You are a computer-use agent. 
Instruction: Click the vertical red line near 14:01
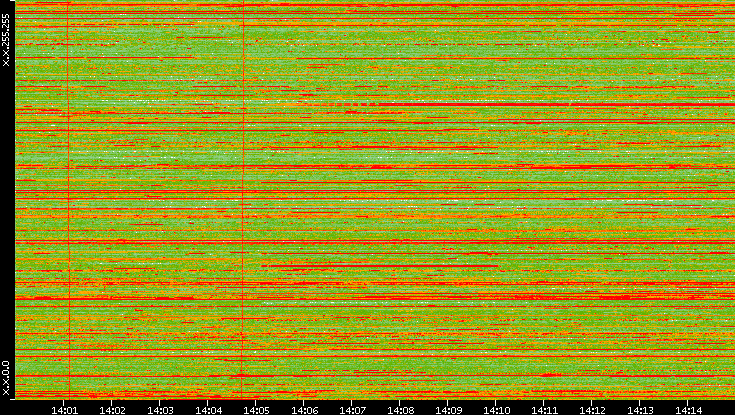(68, 199)
